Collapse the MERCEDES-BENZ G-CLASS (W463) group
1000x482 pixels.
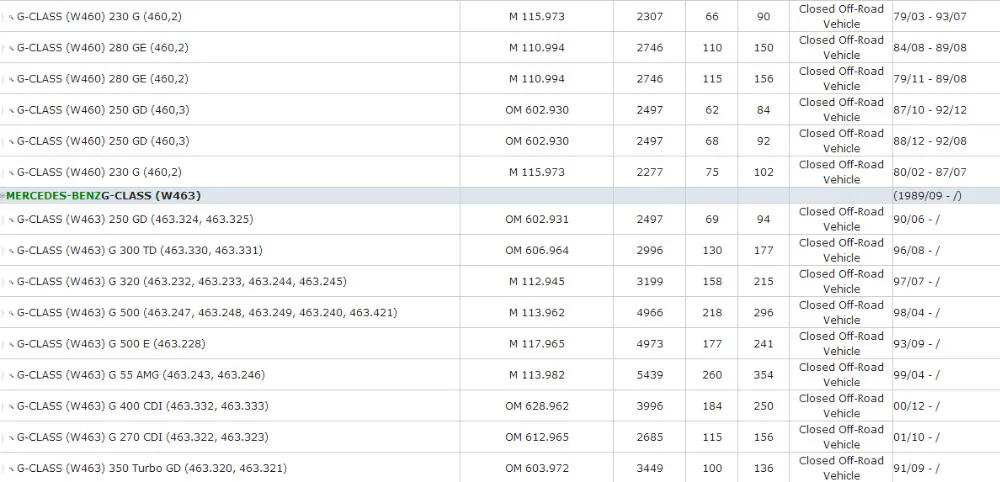(x=3, y=196)
